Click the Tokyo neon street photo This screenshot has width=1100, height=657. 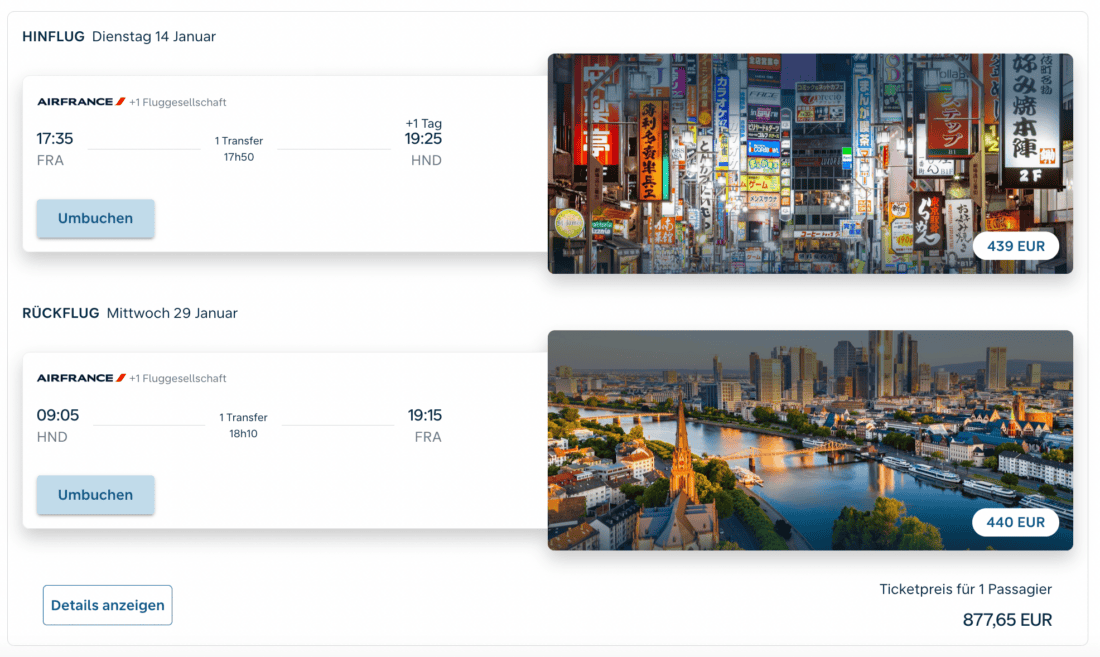coord(810,163)
